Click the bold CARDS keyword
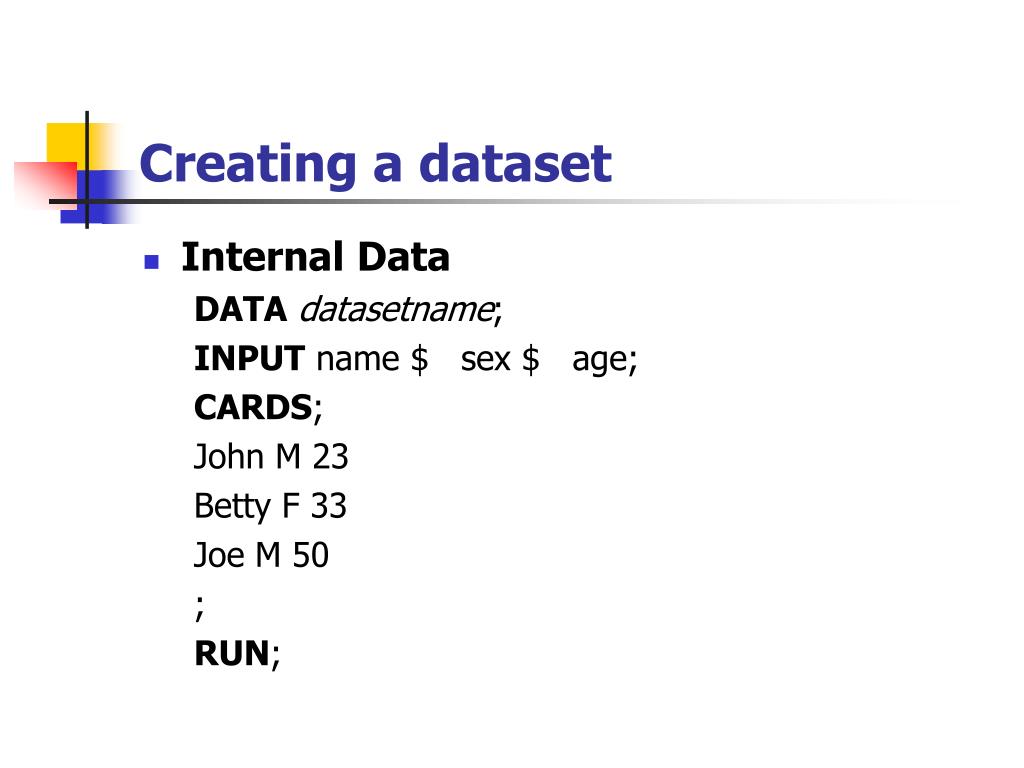Viewport: 1024px width, 768px height. coord(253,408)
